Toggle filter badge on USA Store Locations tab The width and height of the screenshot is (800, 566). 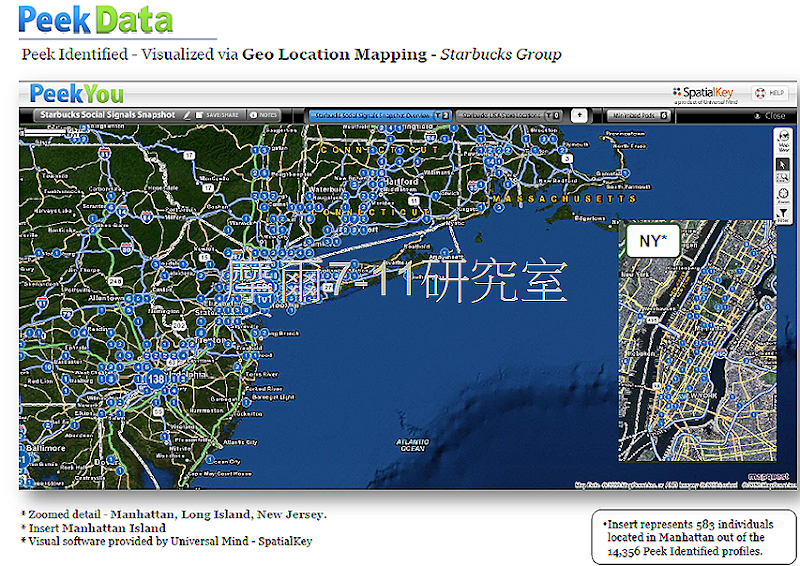point(554,116)
